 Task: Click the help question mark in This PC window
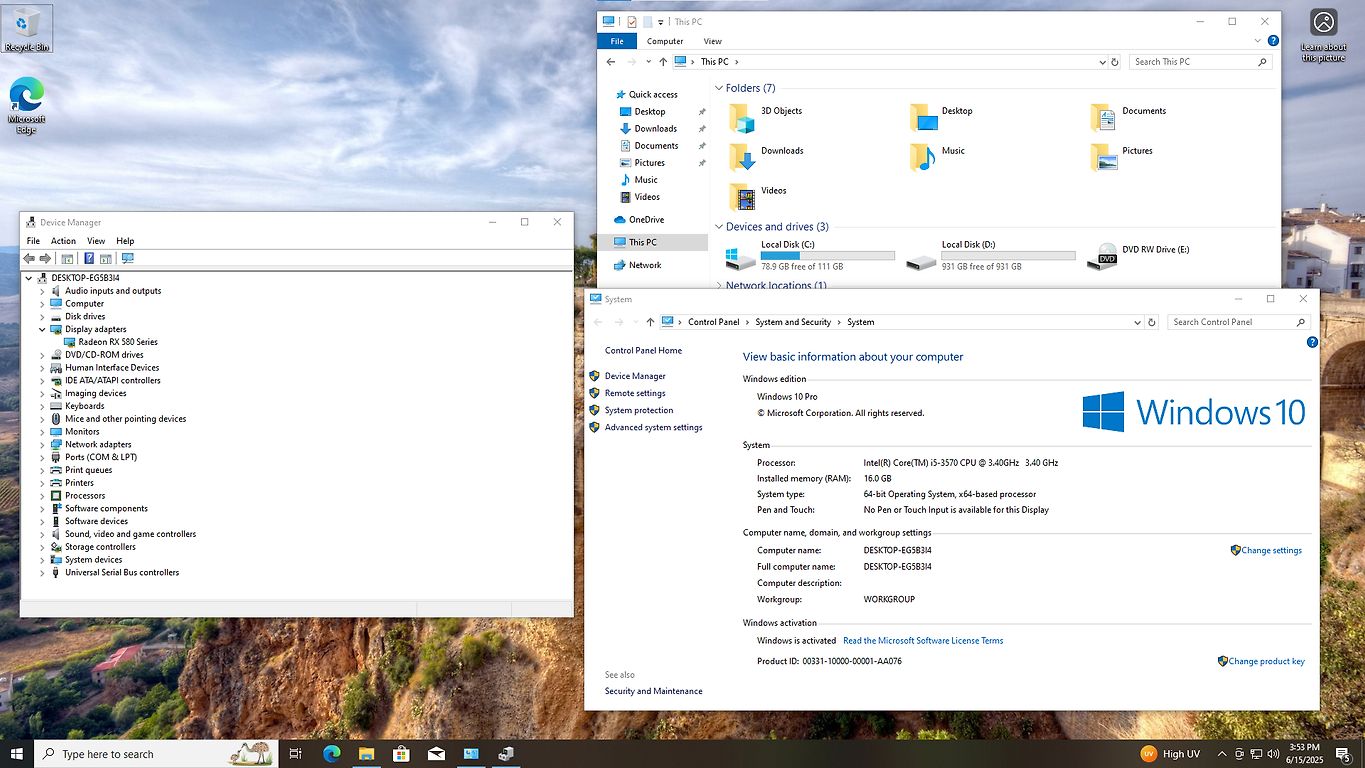click(1273, 41)
